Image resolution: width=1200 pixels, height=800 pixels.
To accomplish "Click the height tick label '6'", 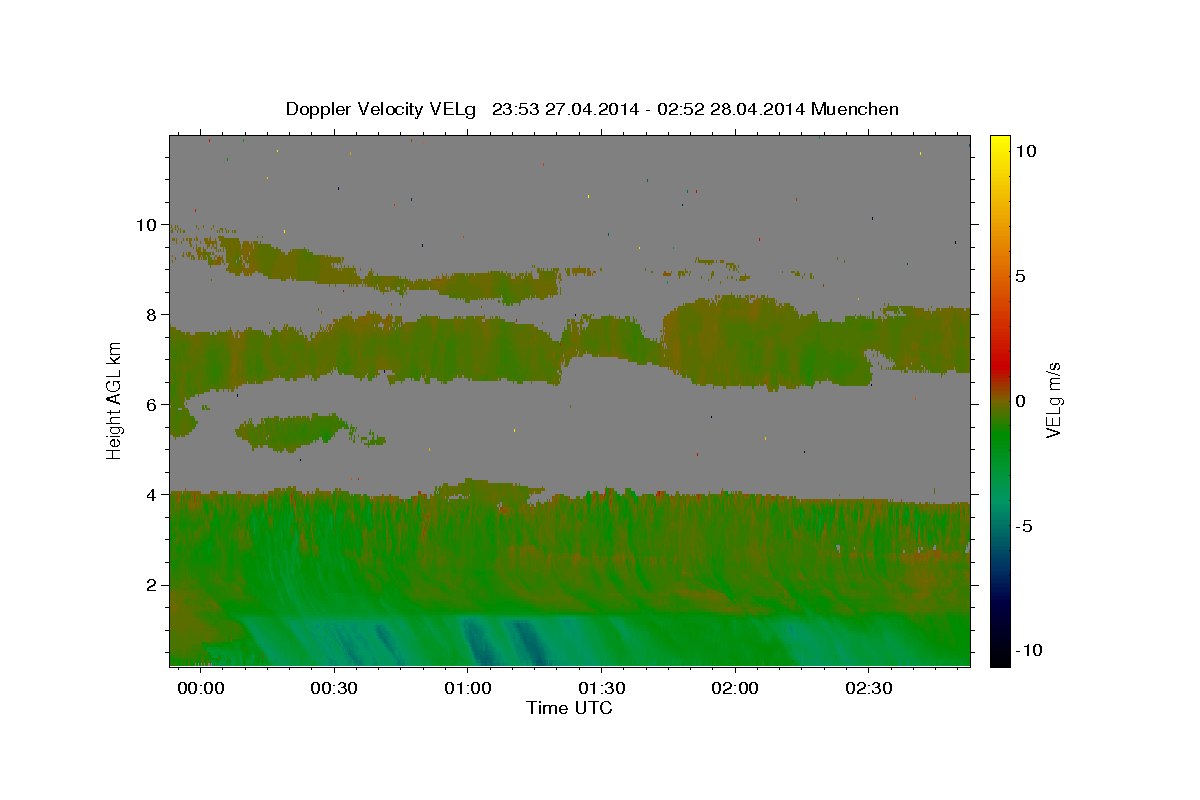I will [x=151, y=405].
